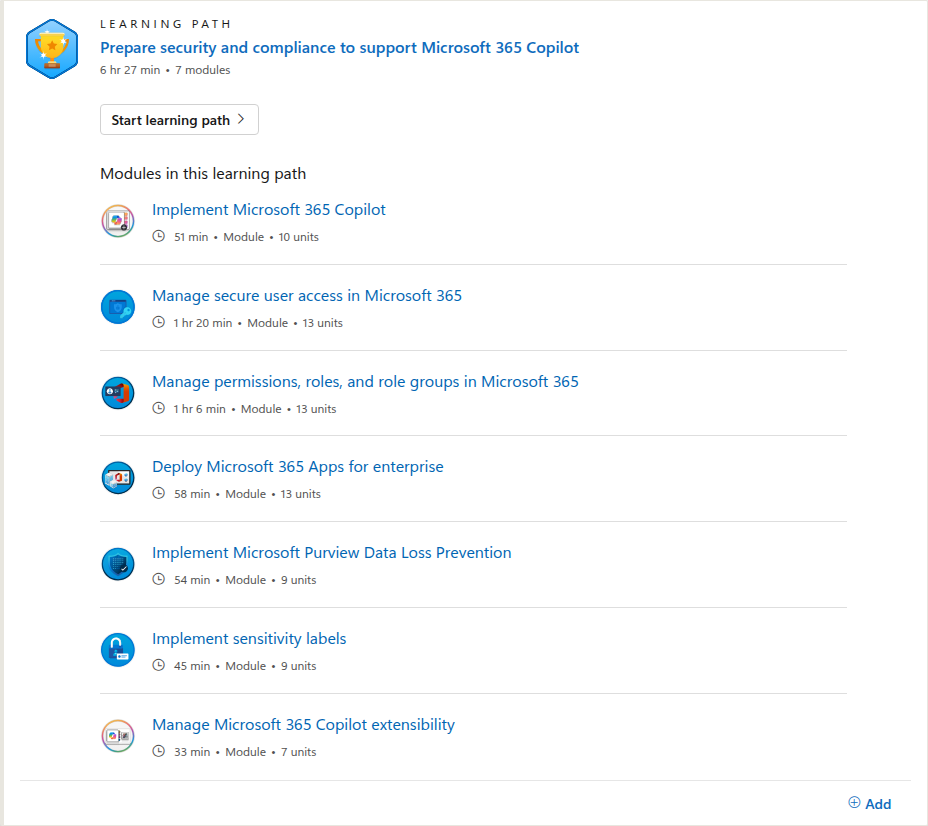The height and width of the screenshot is (826, 928).
Task: Click the '1 hr 6 min' duration text
Action: tap(199, 409)
